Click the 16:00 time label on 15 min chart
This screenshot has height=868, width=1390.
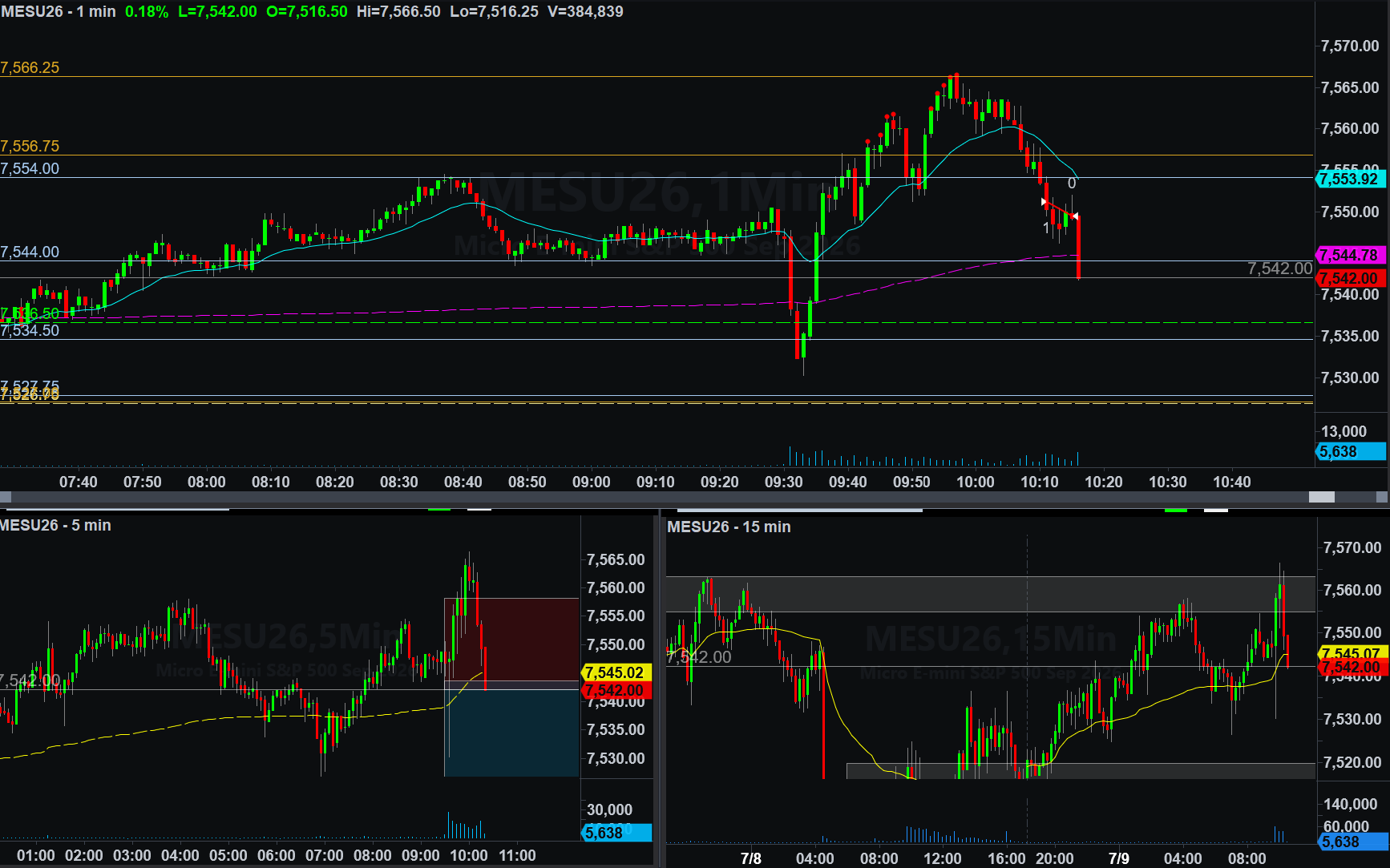[1007, 858]
